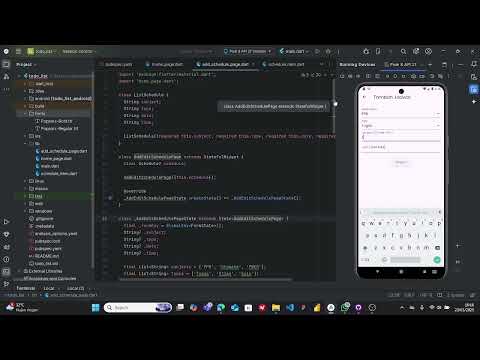This screenshot has height=360, width=480.
Task: Switch to the home_page.dart editor tab
Action: tap(165, 64)
